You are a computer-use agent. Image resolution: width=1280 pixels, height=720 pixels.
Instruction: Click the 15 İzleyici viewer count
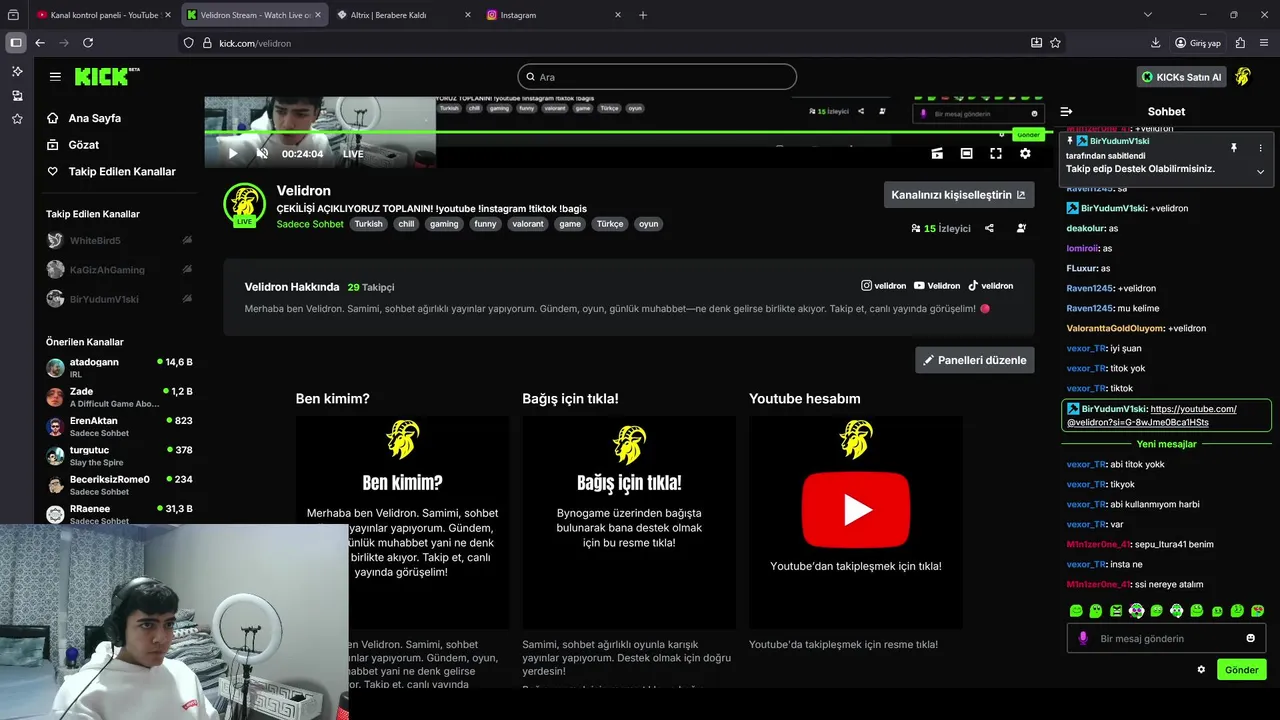point(941,228)
